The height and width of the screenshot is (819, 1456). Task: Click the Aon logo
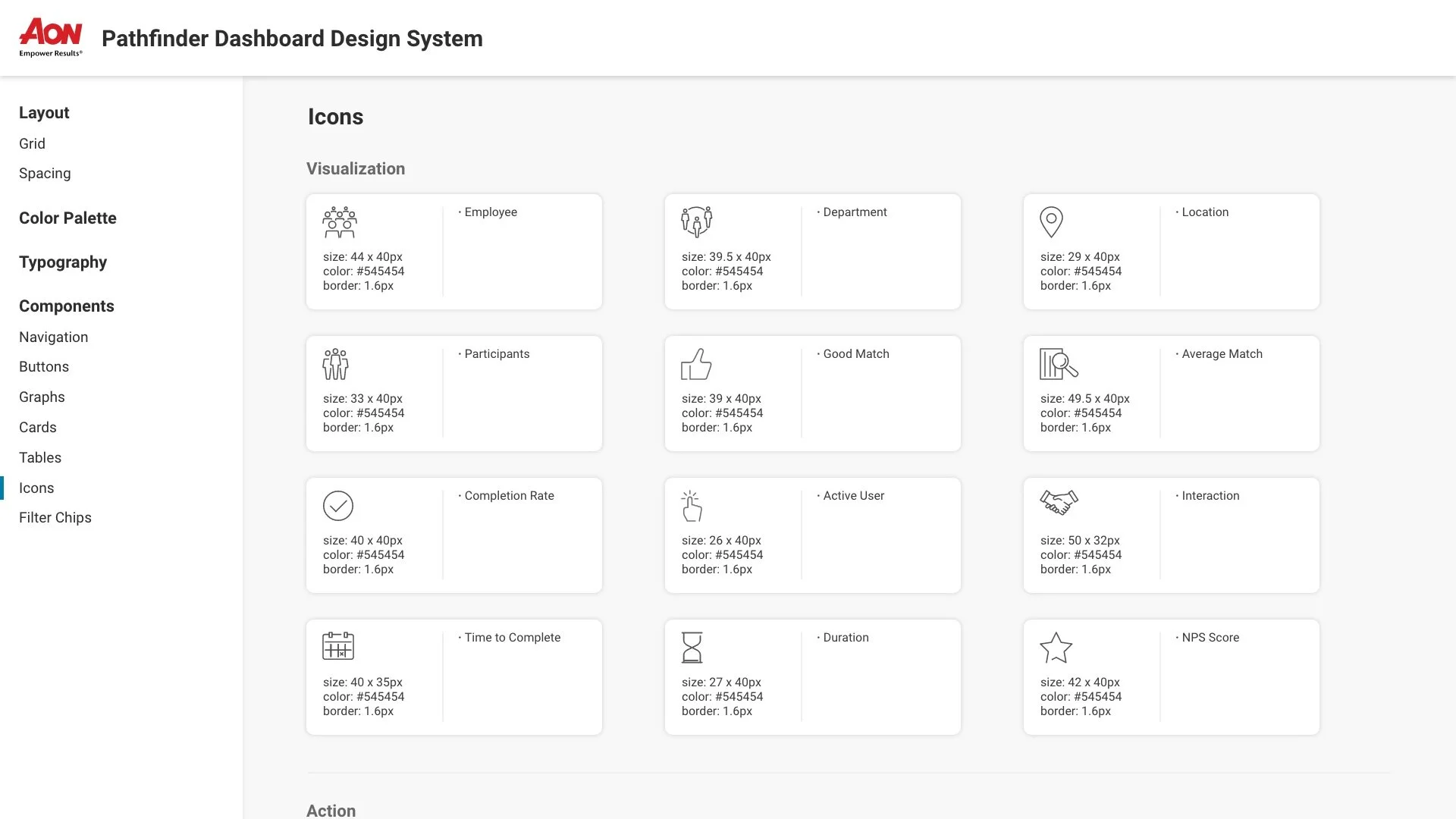[x=51, y=37]
